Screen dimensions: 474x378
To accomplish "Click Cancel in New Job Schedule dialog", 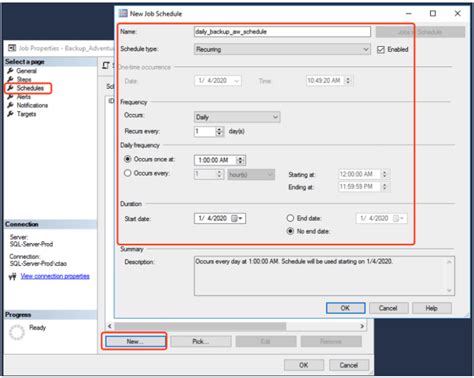I will click(388, 308).
